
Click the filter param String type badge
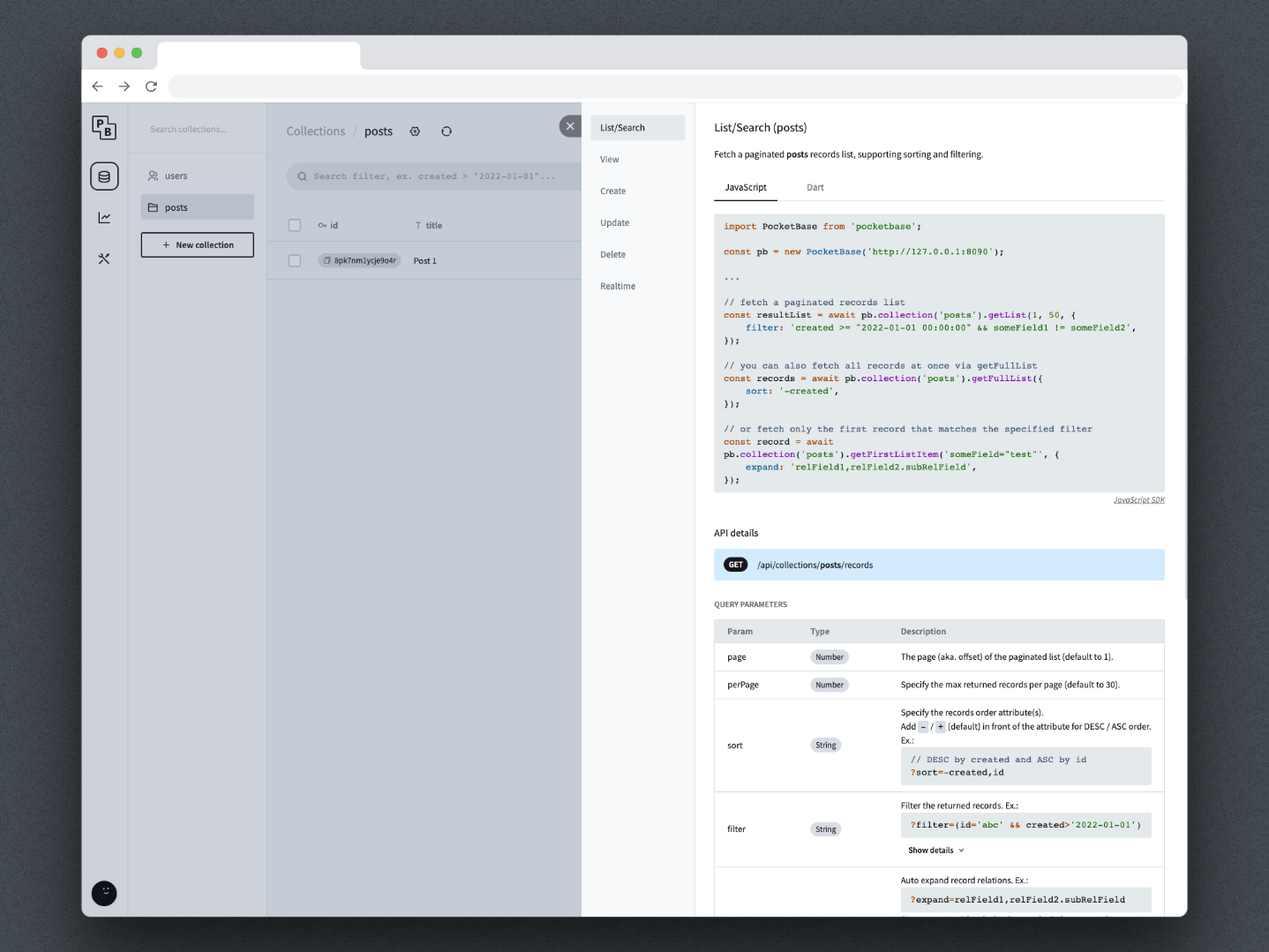(826, 828)
